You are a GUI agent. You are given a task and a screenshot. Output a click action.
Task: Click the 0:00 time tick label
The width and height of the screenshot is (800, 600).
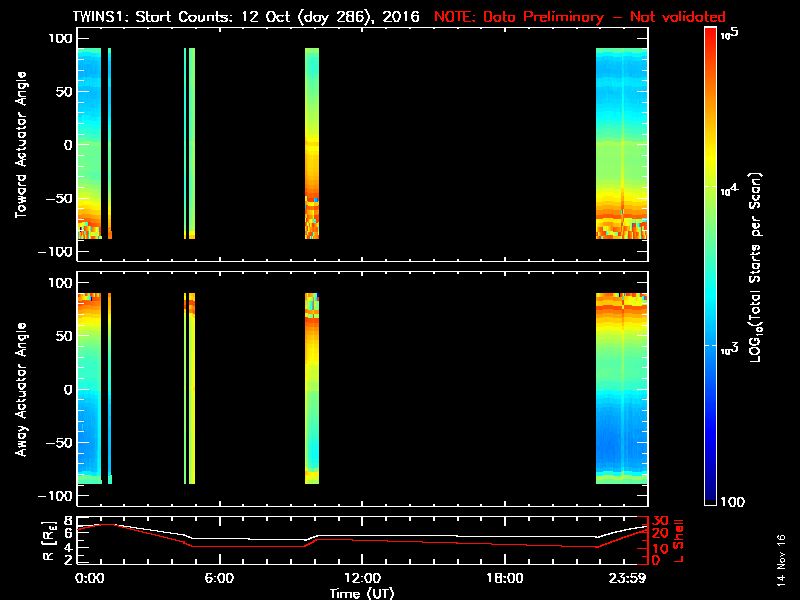89,578
